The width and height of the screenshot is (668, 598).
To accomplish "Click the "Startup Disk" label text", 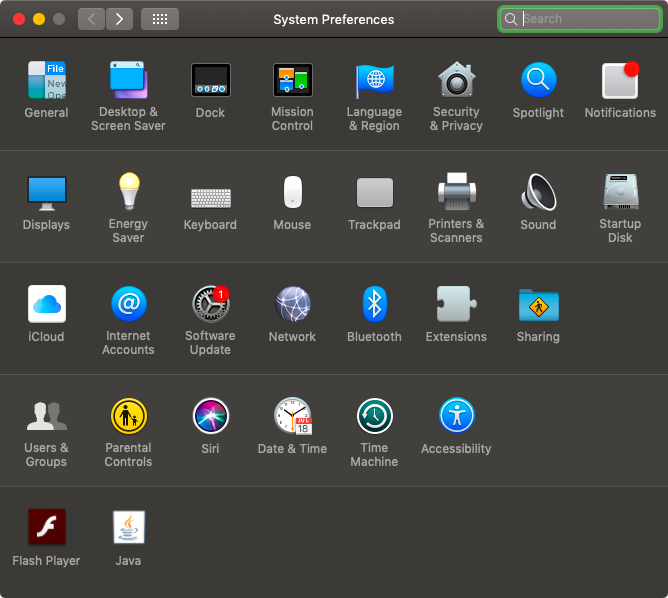I will click(620, 231).
